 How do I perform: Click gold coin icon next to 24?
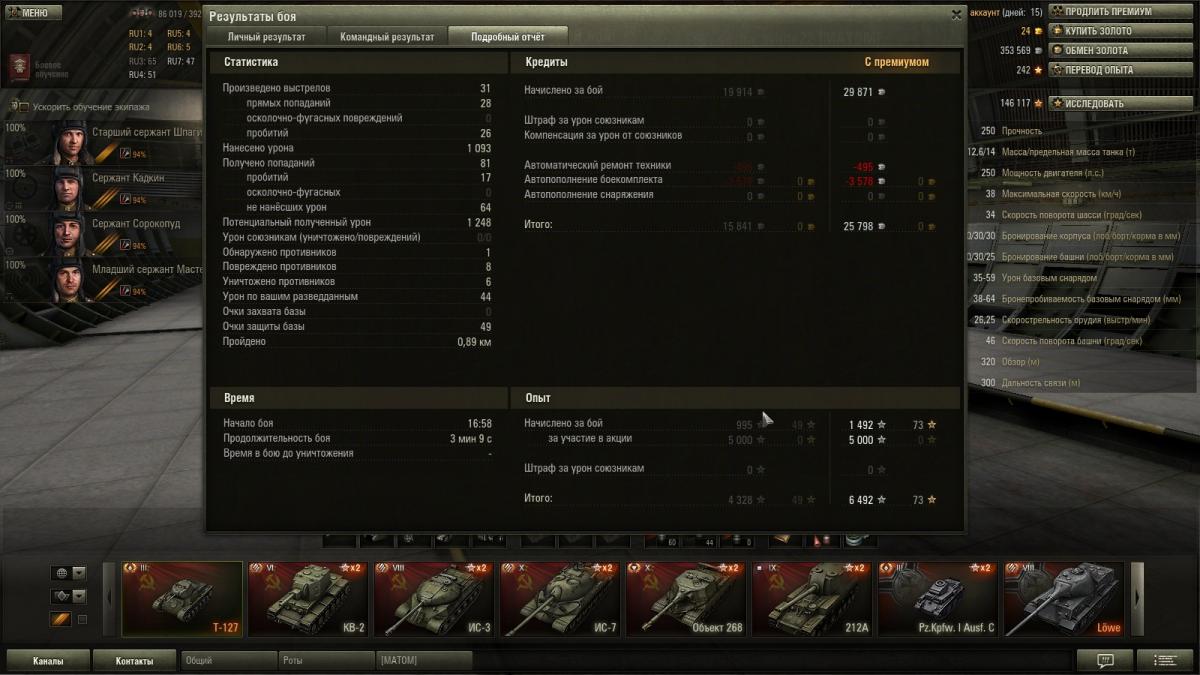[1038, 31]
